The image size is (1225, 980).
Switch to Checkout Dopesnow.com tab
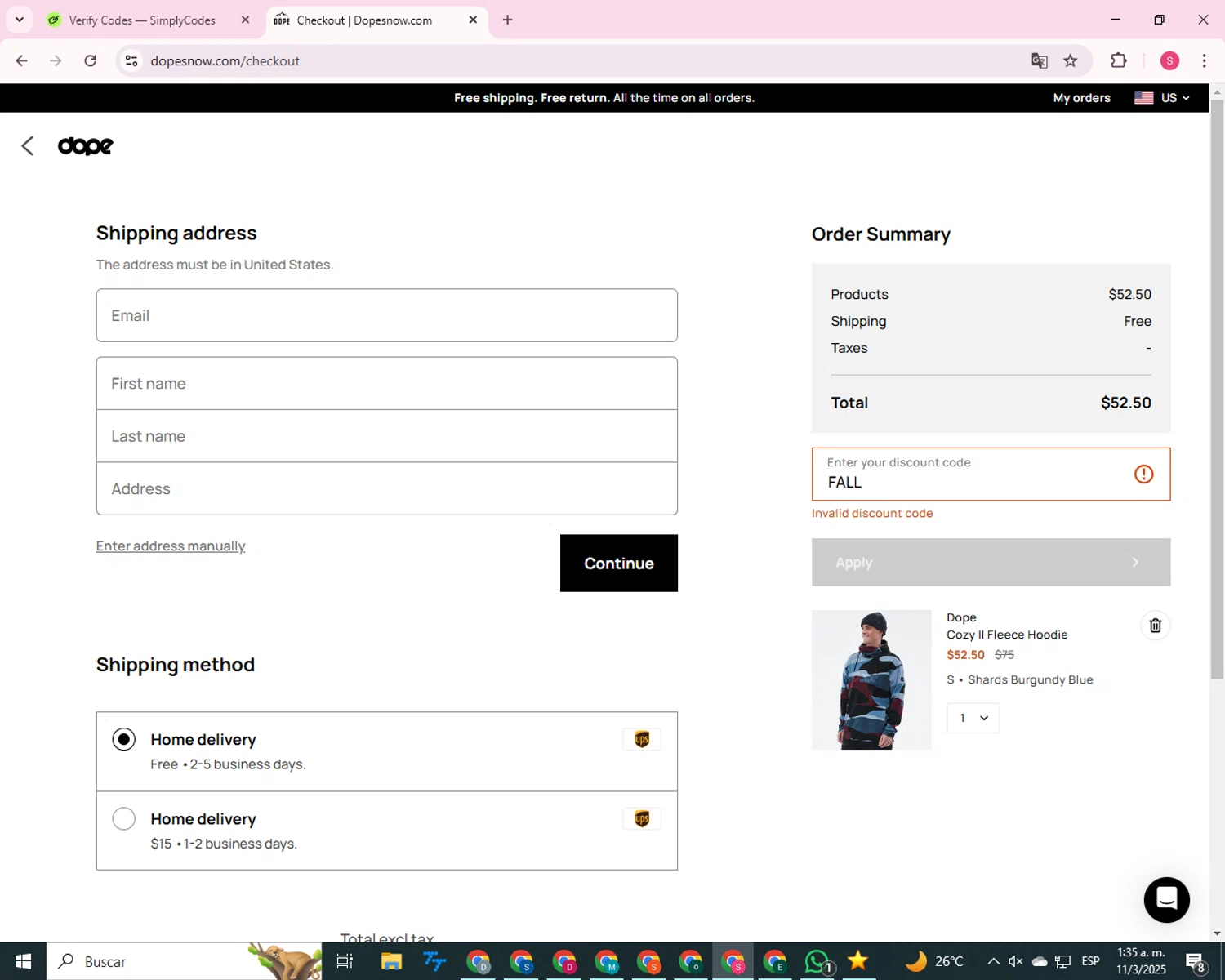(x=364, y=20)
